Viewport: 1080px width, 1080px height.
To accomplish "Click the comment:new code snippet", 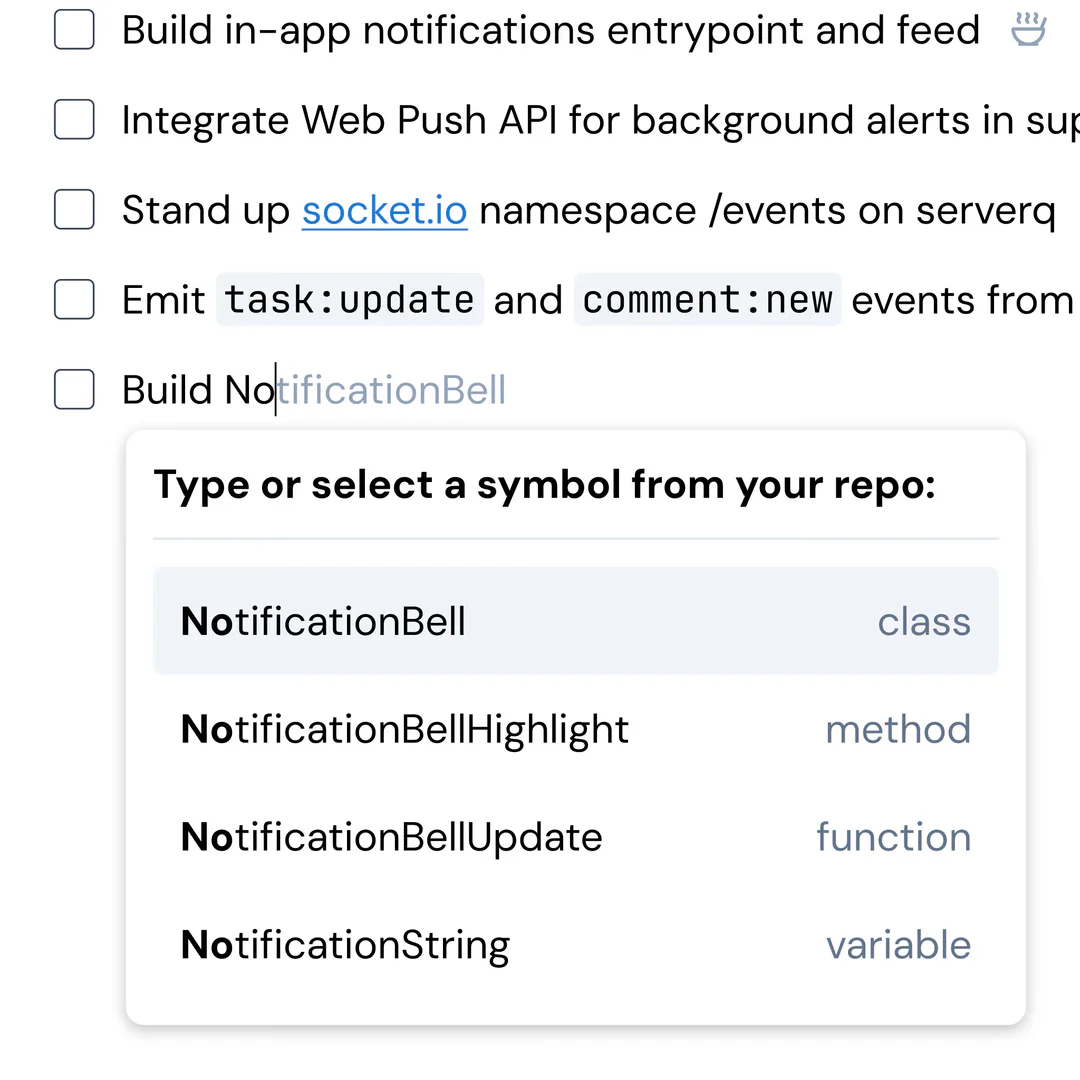I will click(x=707, y=300).
